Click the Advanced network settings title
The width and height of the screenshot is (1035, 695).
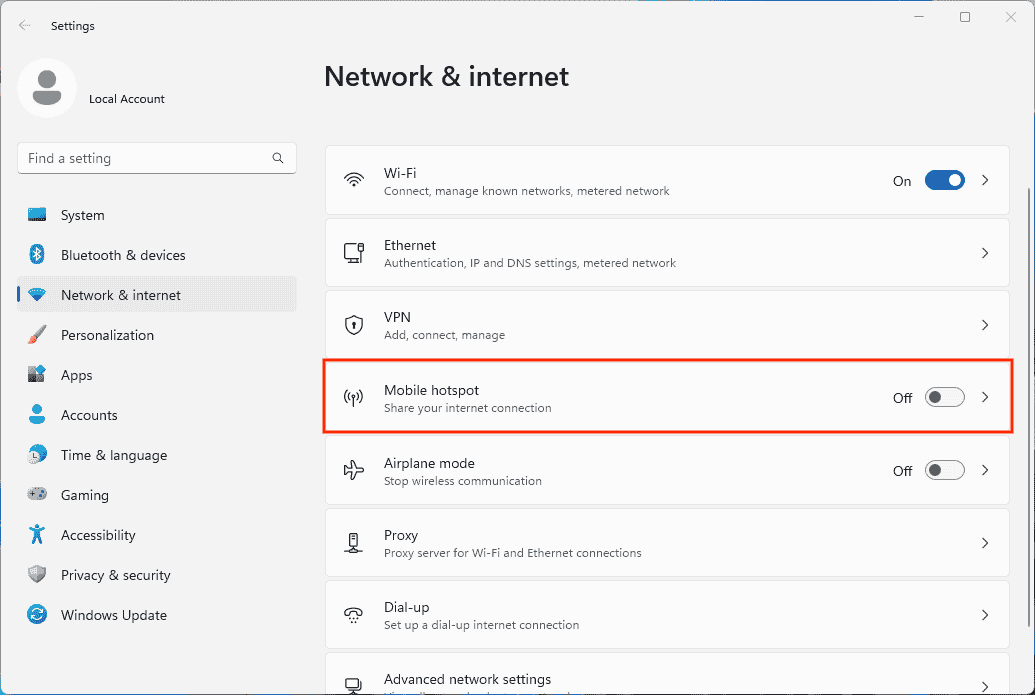coord(467,679)
